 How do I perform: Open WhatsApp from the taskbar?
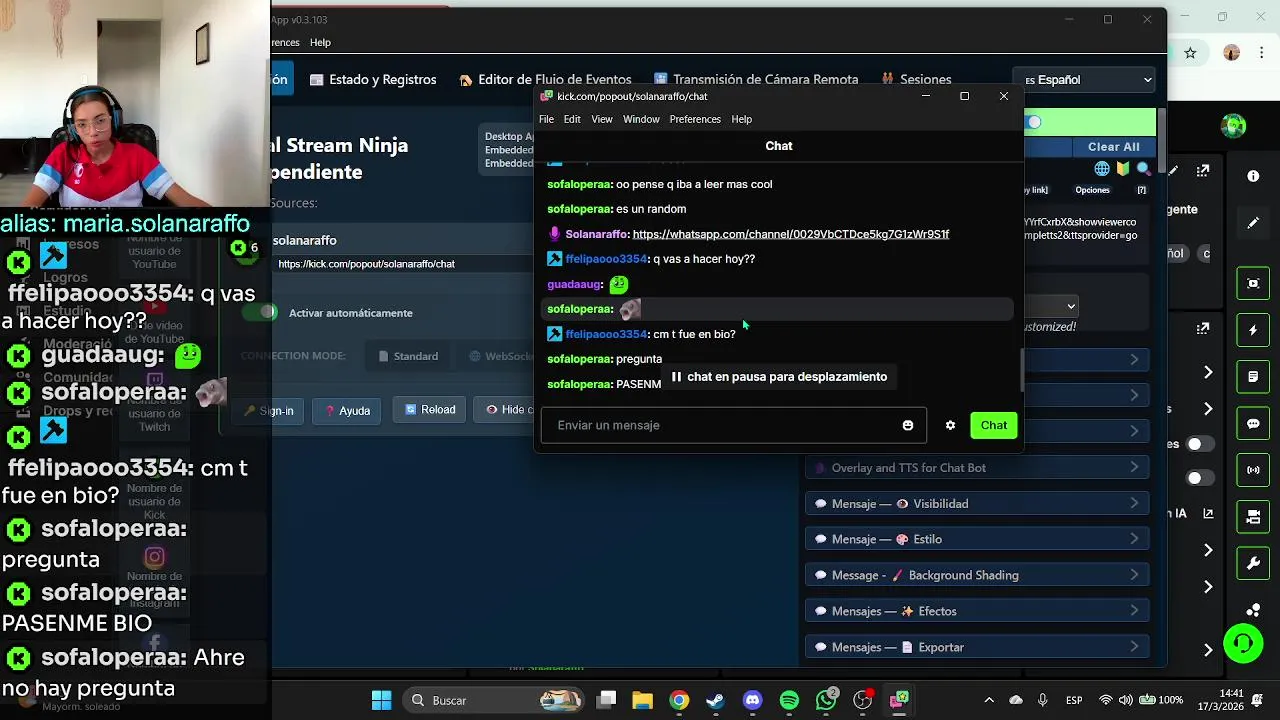click(x=826, y=700)
